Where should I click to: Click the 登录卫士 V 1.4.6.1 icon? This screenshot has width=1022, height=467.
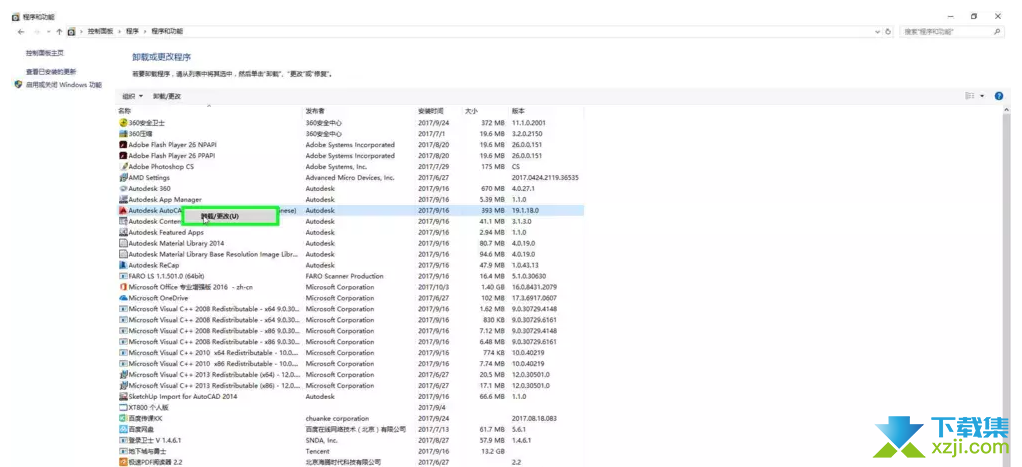[123, 440]
